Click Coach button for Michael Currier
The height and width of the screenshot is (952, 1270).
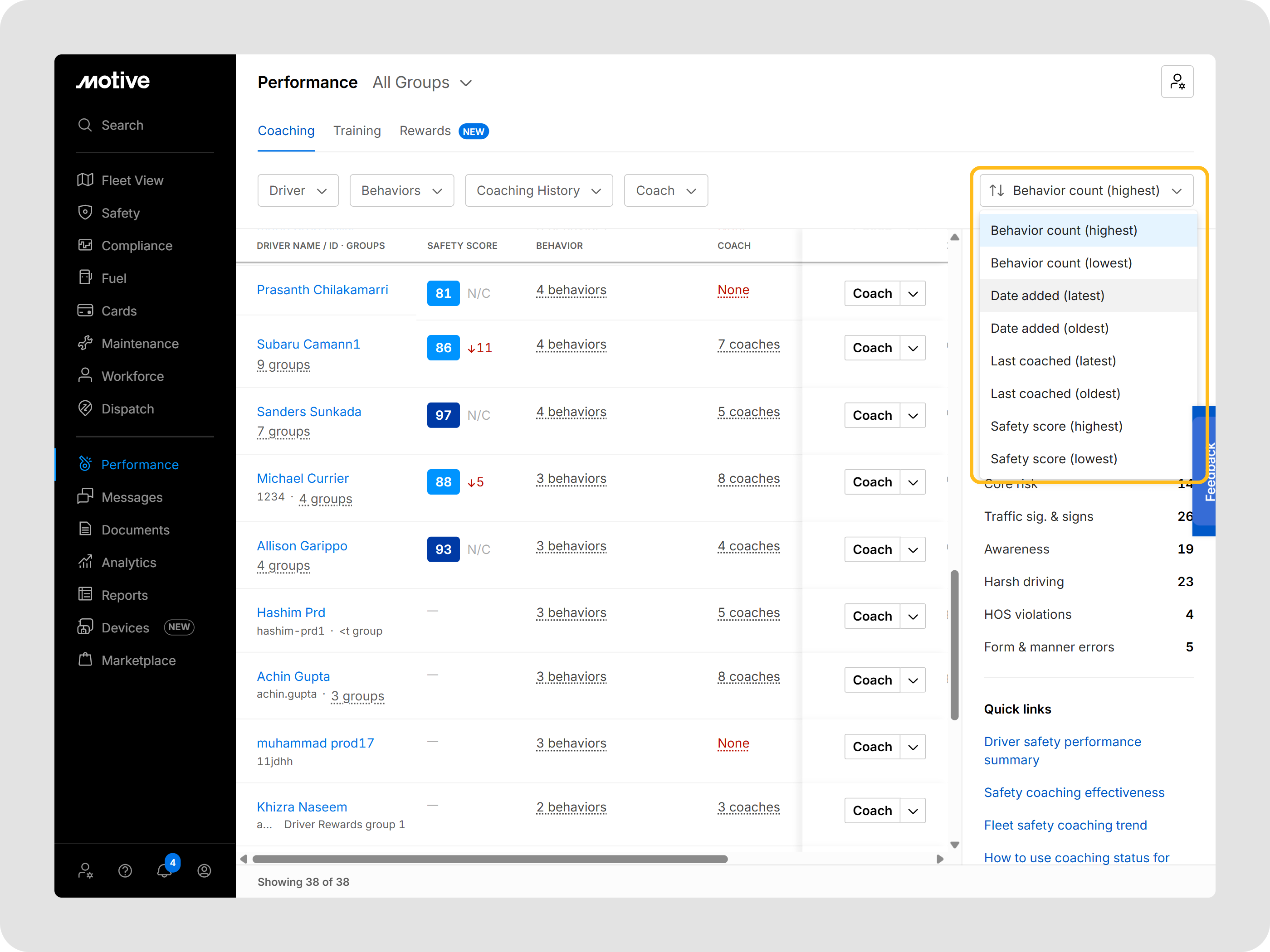872,482
